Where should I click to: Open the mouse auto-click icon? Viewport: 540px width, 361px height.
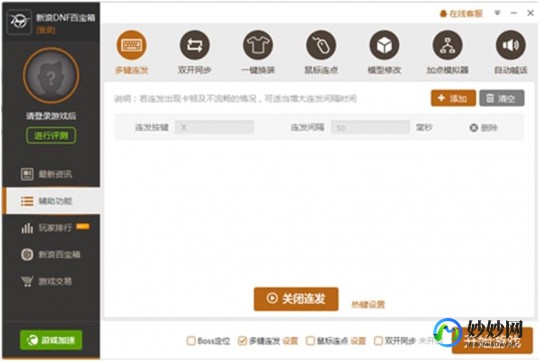(x=321, y=45)
